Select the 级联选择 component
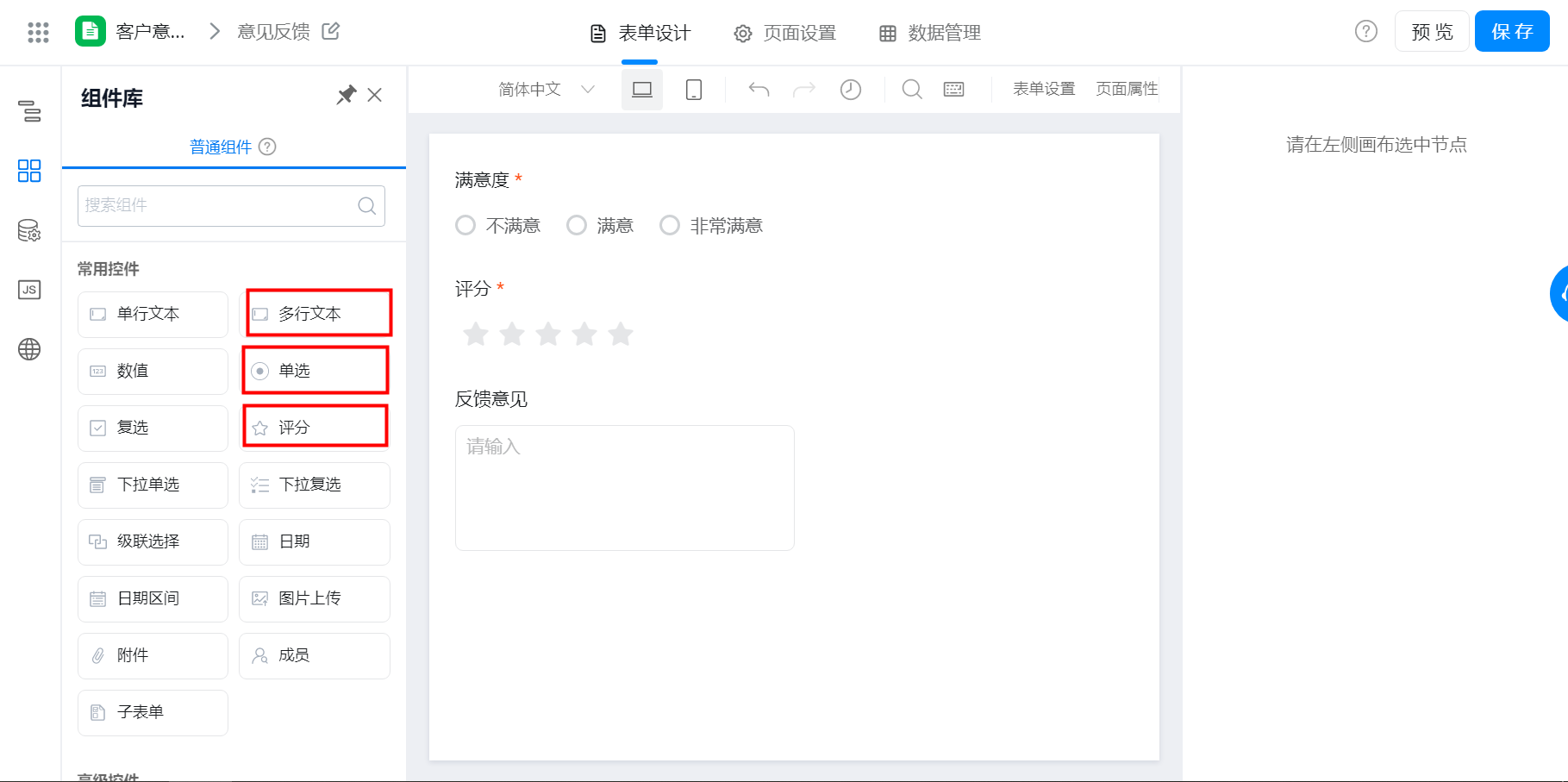Screen dimensions: 1568x782 click(x=153, y=541)
